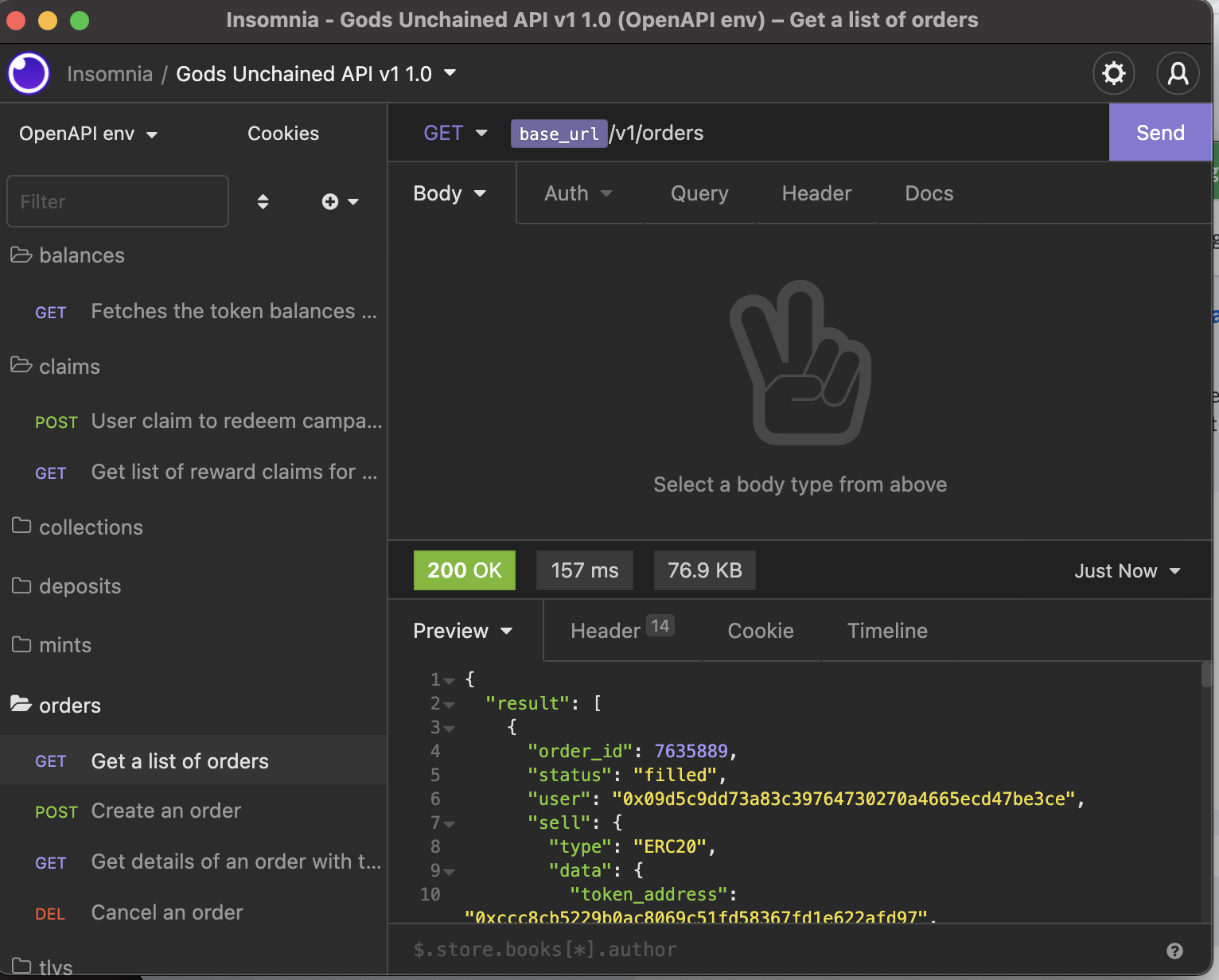Click the tlvs folder icon
Viewport: 1219px width, 980px height.
click(x=21, y=966)
